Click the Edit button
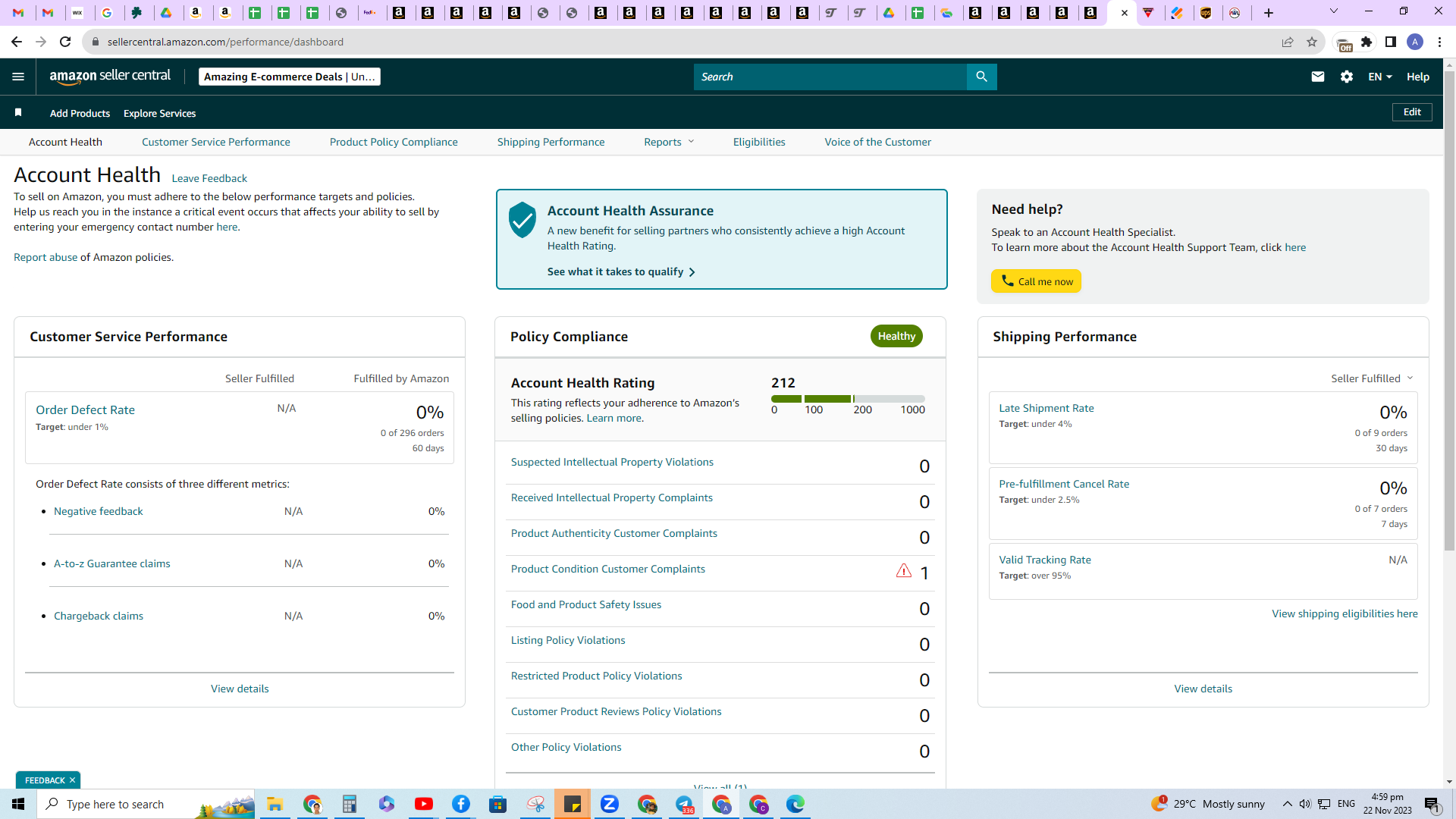The height and width of the screenshot is (819, 1456). (x=1412, y=112)
